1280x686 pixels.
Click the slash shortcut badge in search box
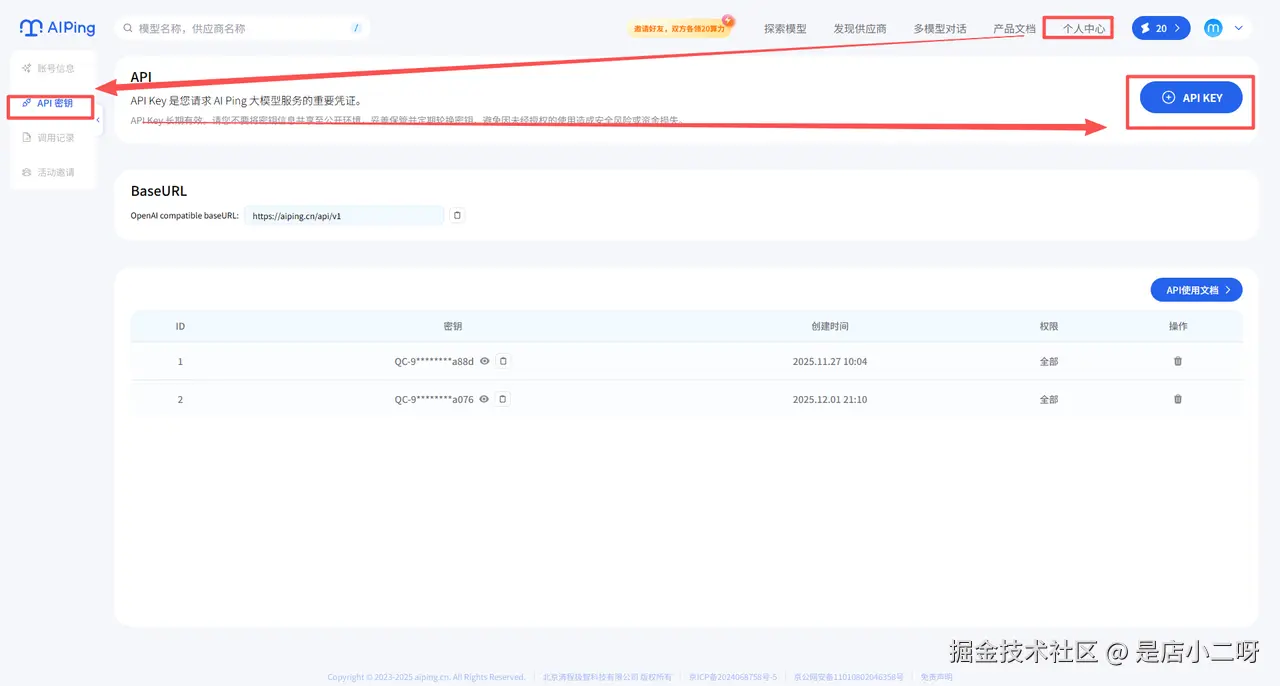click(x=356, y=28)
